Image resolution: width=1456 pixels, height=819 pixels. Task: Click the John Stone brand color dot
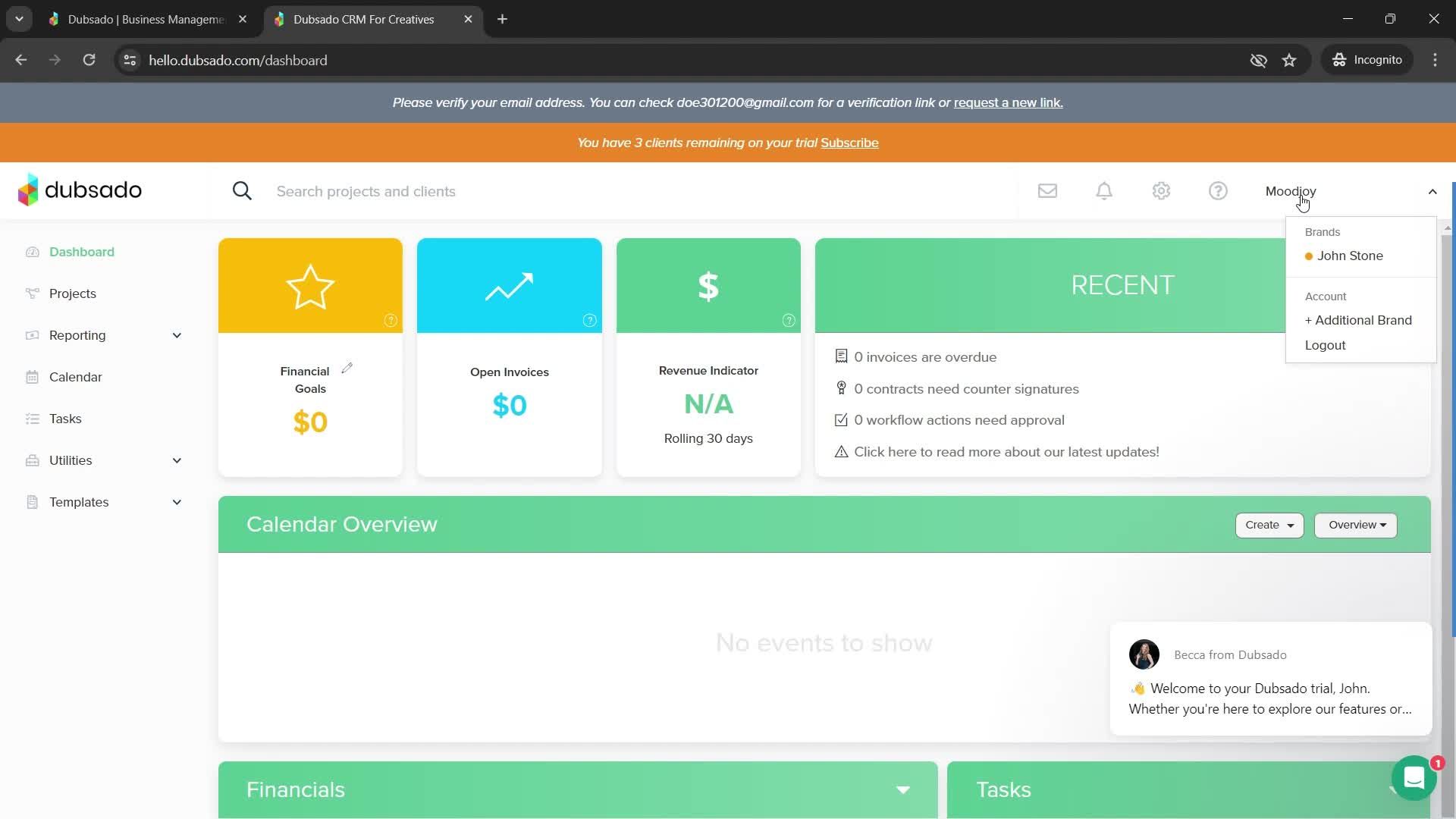pos(1308,256)
